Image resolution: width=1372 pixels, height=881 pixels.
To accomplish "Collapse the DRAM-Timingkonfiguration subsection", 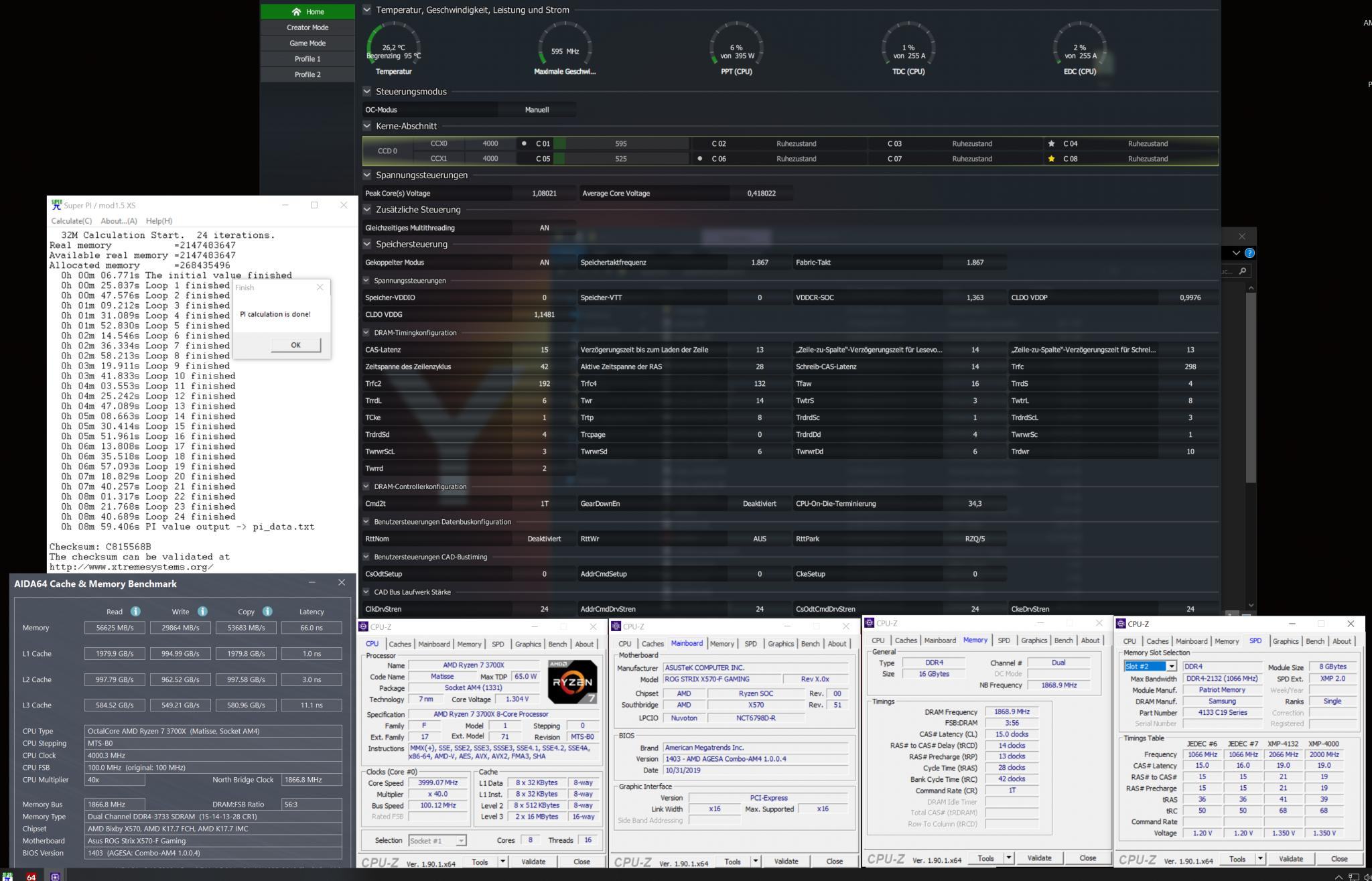I will click(366, 332).
